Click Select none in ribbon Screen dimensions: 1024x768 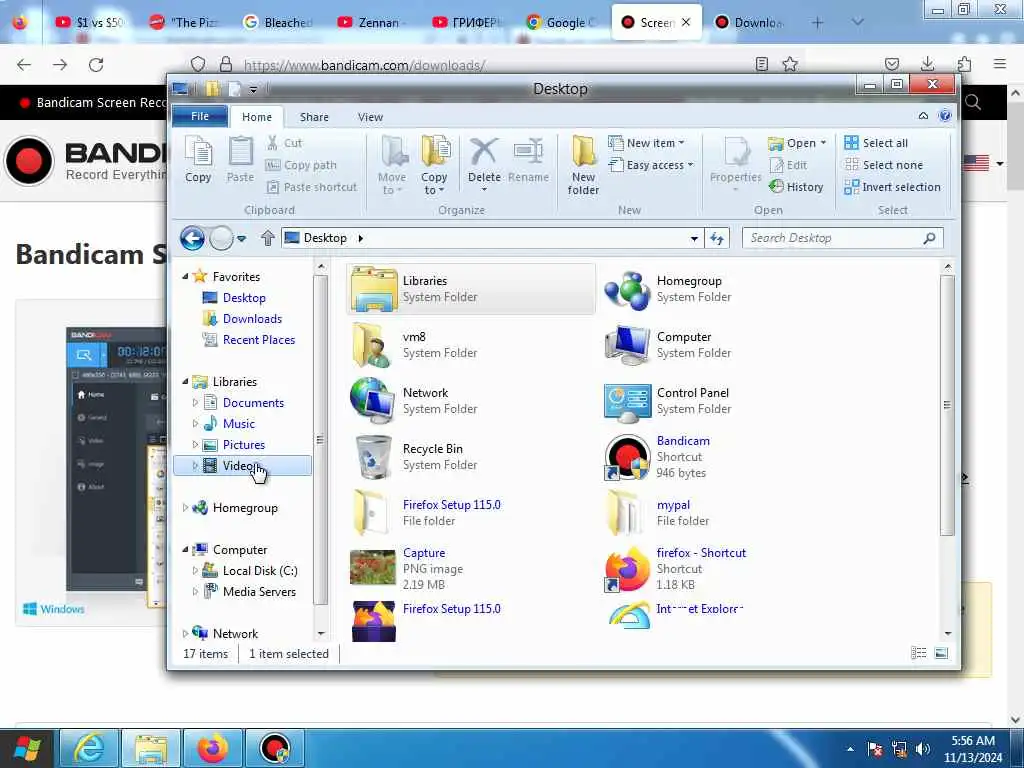click(x=884, y=165)
